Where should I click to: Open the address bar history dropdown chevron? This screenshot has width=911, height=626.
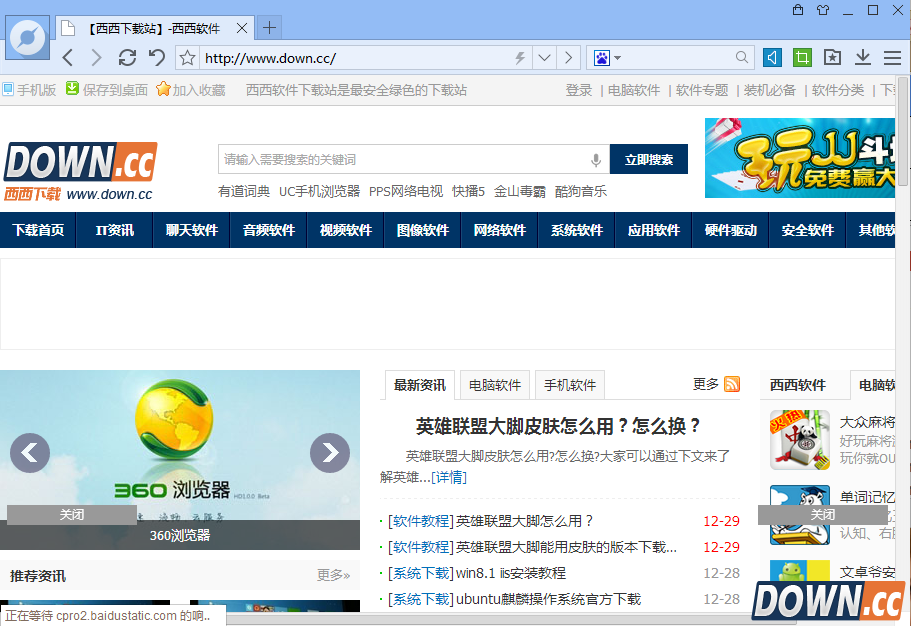tap(543, 57)
